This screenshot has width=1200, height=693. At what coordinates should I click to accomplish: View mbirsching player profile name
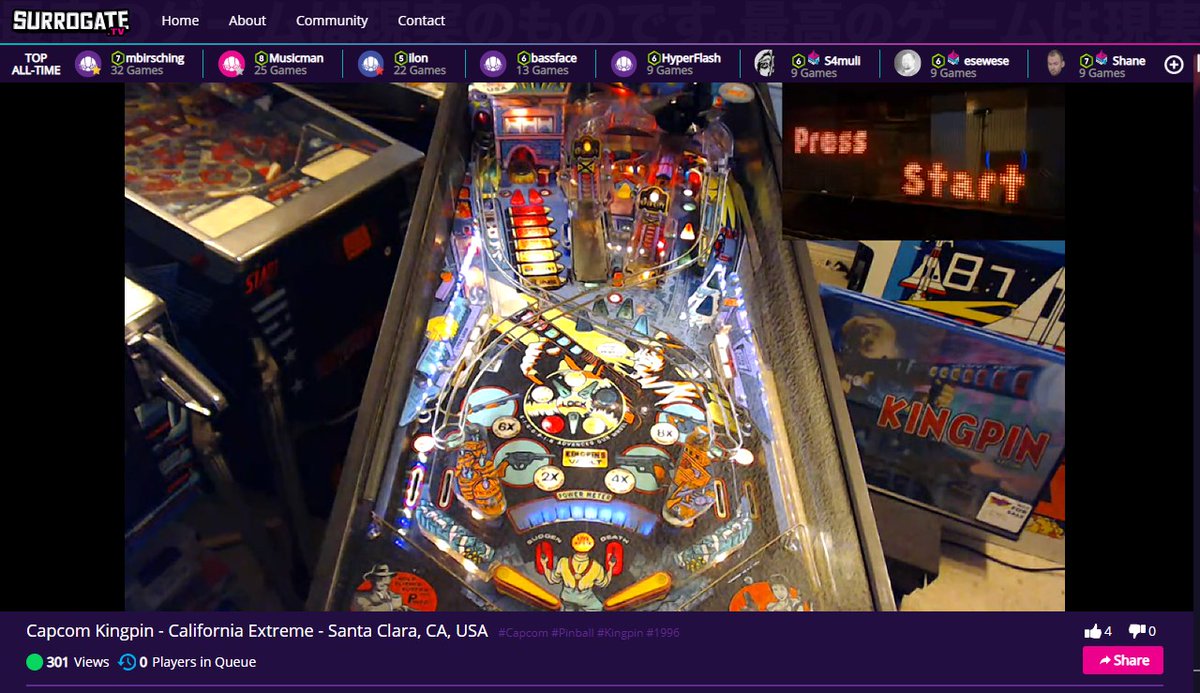pyautogui.click(x=155, y=58)
